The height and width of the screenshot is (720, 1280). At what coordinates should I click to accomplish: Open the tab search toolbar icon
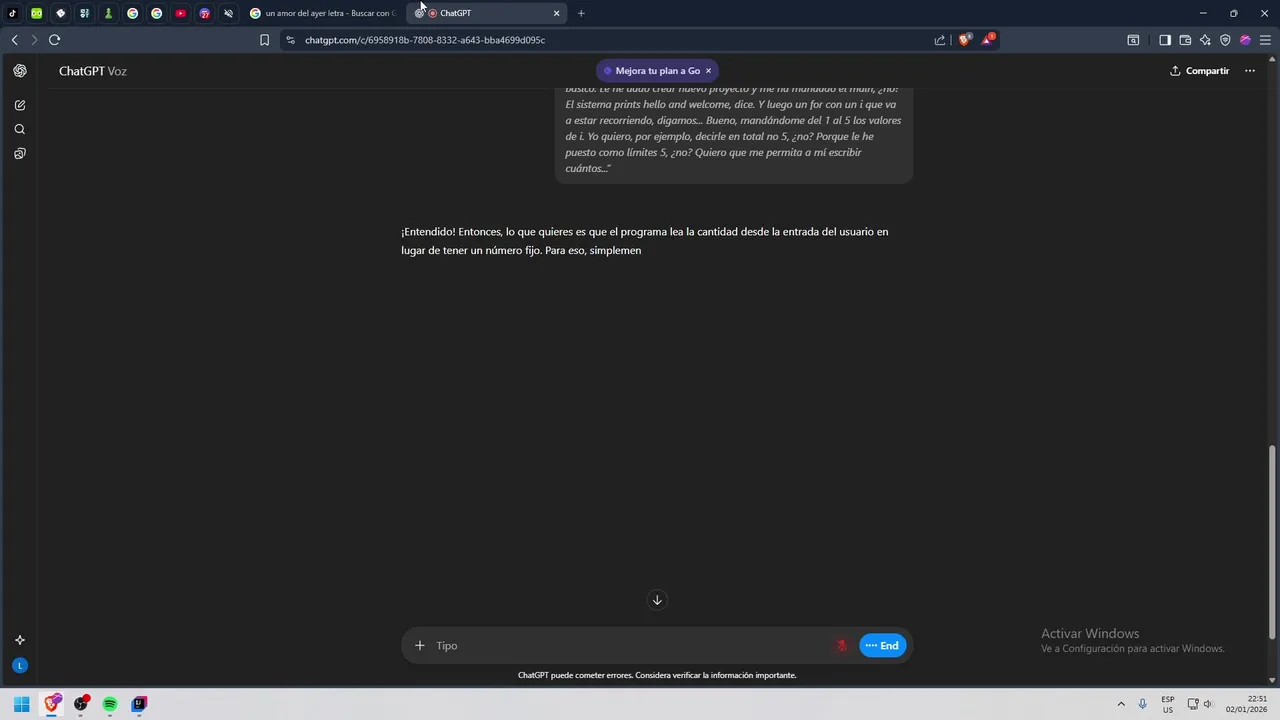[1133, 40]
